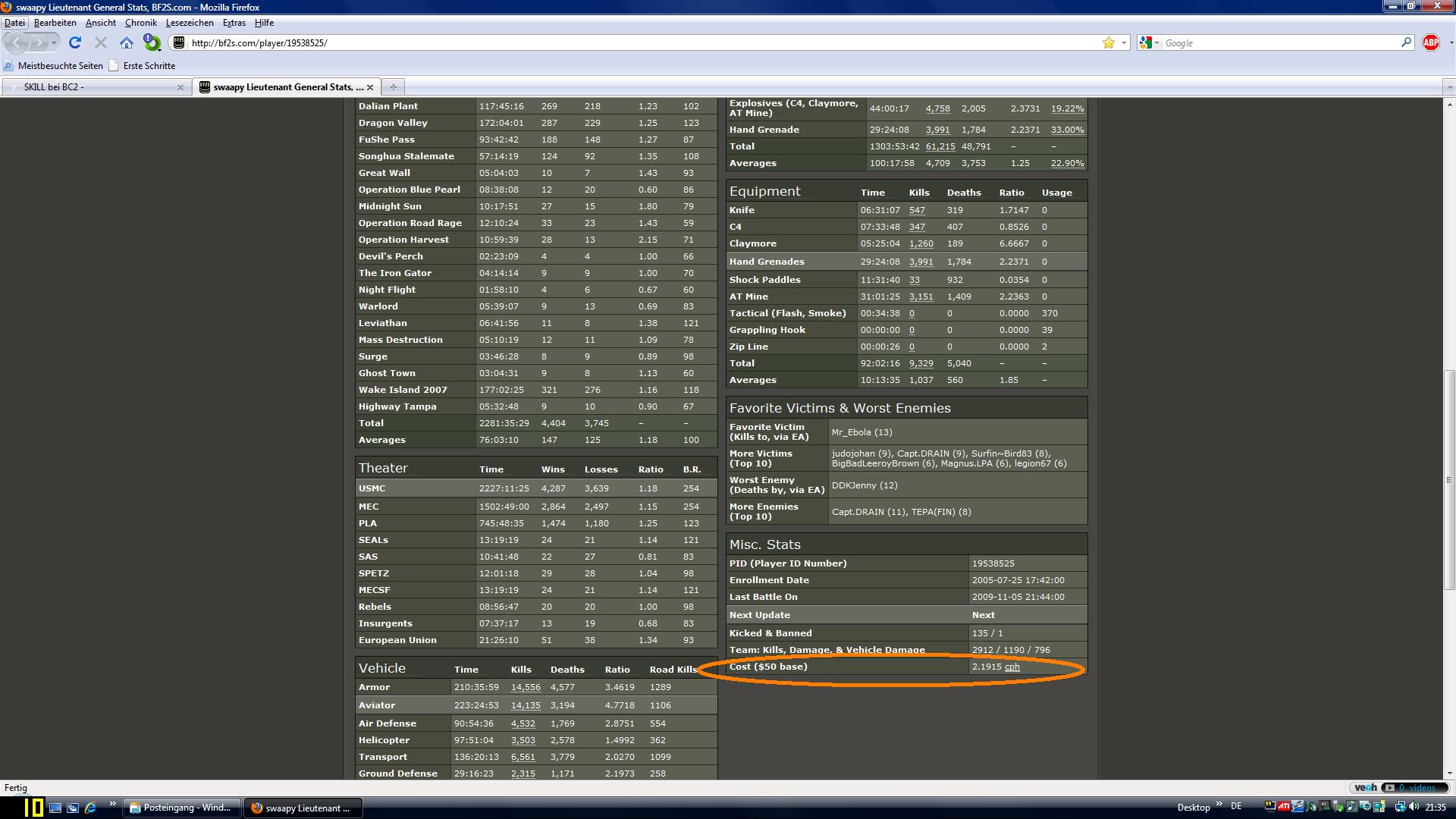Viewport: 1456px width, 819px height.
Task: Click the browser Back arrow button
Action: click(17, 43)
